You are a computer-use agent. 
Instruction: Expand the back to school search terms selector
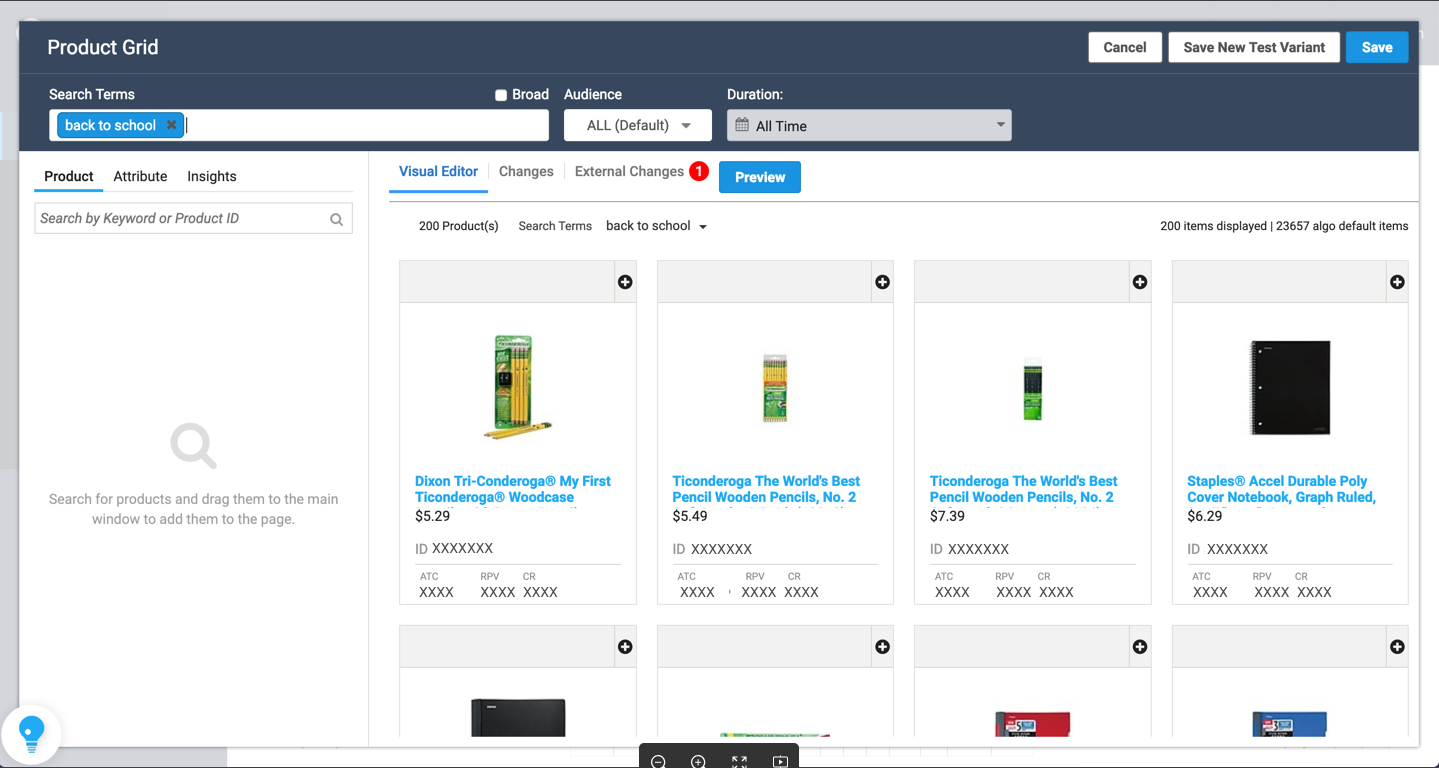pyautogui.click(x=656, y=226)
